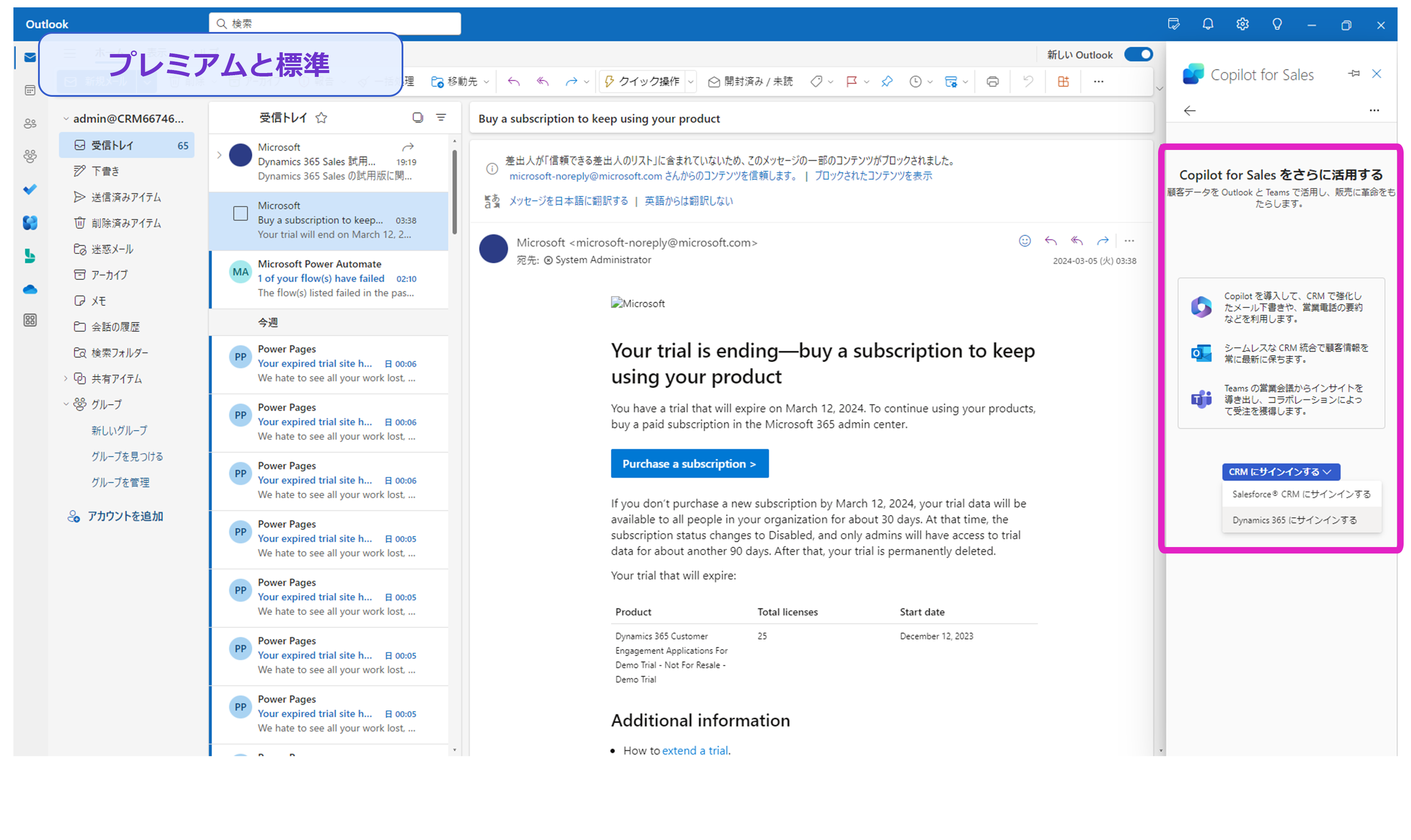Open the To Do checkmark app icon

click(30, 189)
